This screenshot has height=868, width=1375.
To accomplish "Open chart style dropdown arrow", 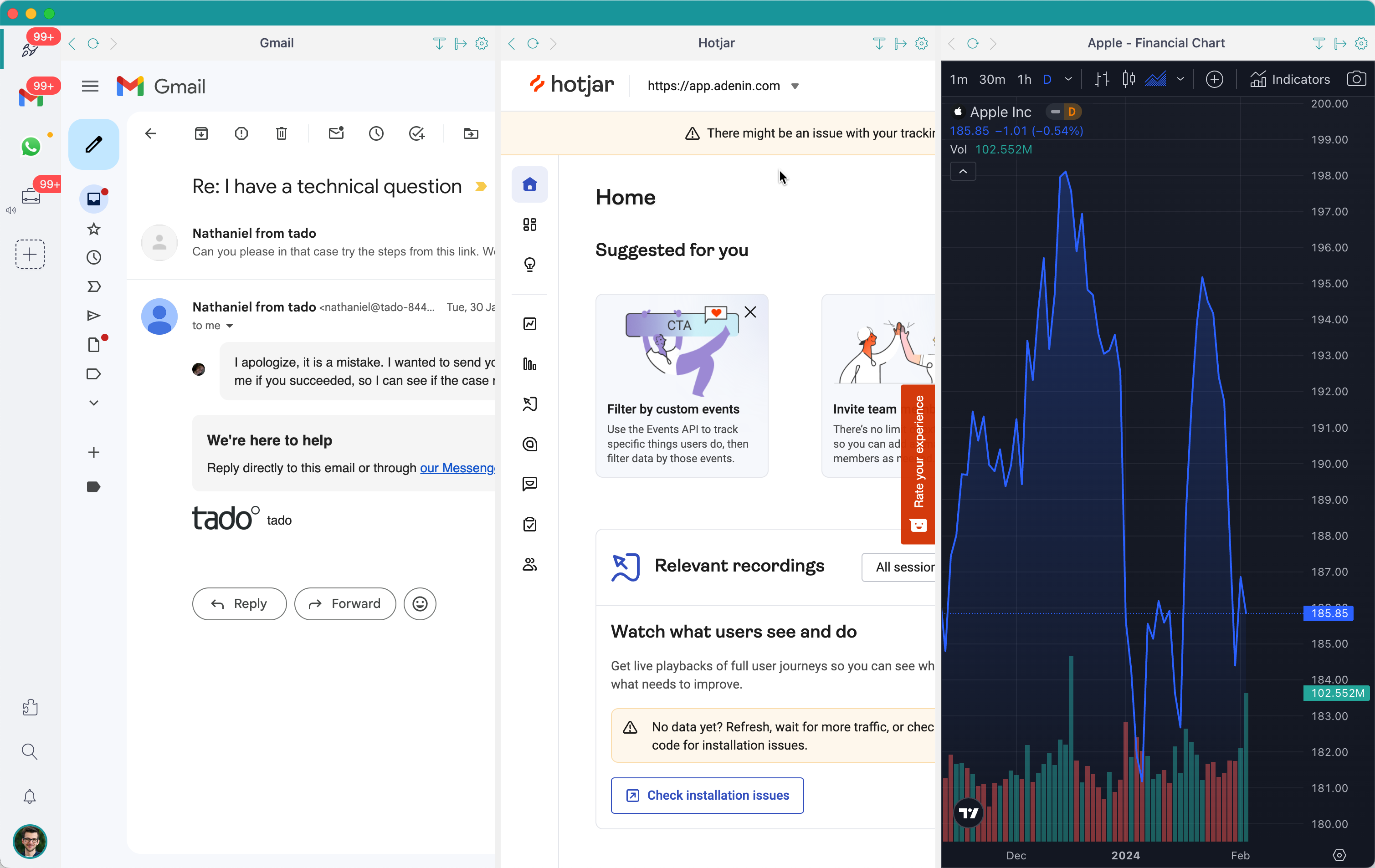I will [x=1180, y=79].
